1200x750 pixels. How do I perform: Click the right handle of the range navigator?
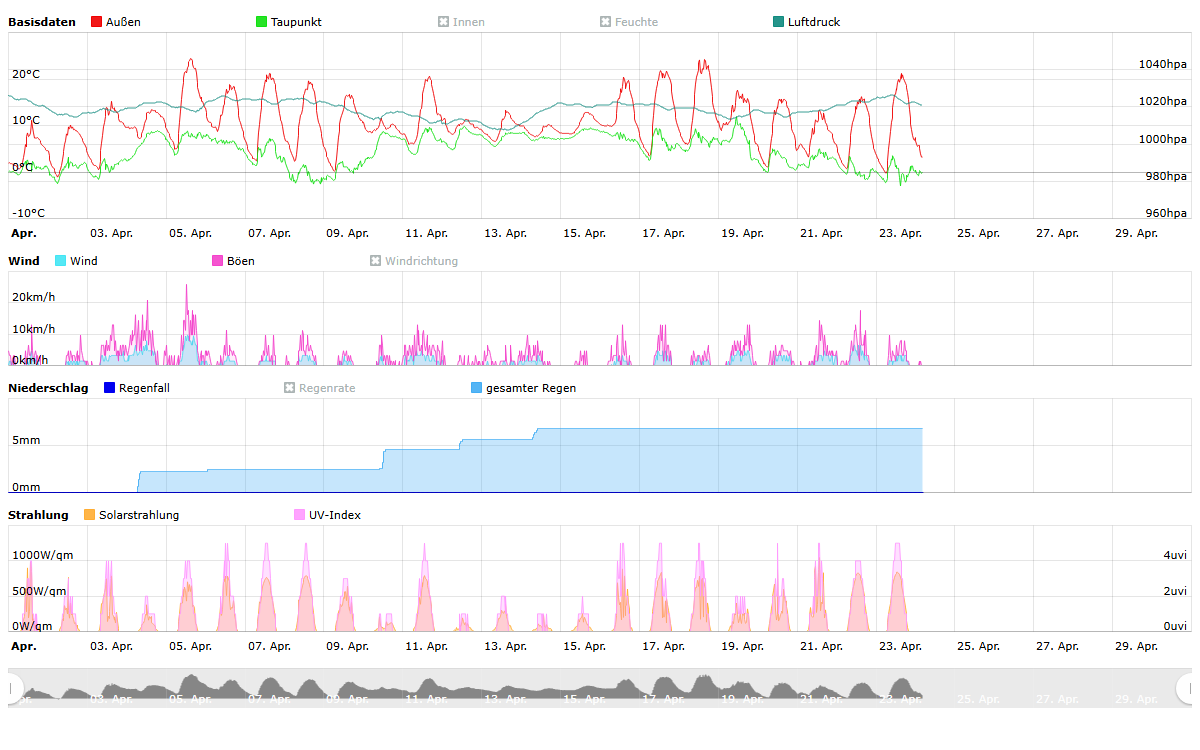click(1185, 688)
